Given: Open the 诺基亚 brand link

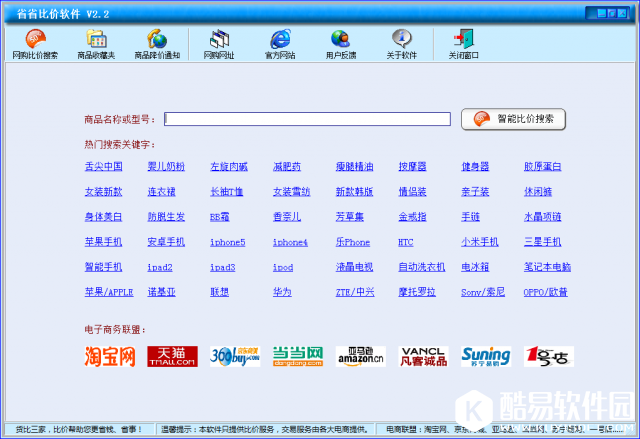Looking at the screenshot, I should click(162, 292).
